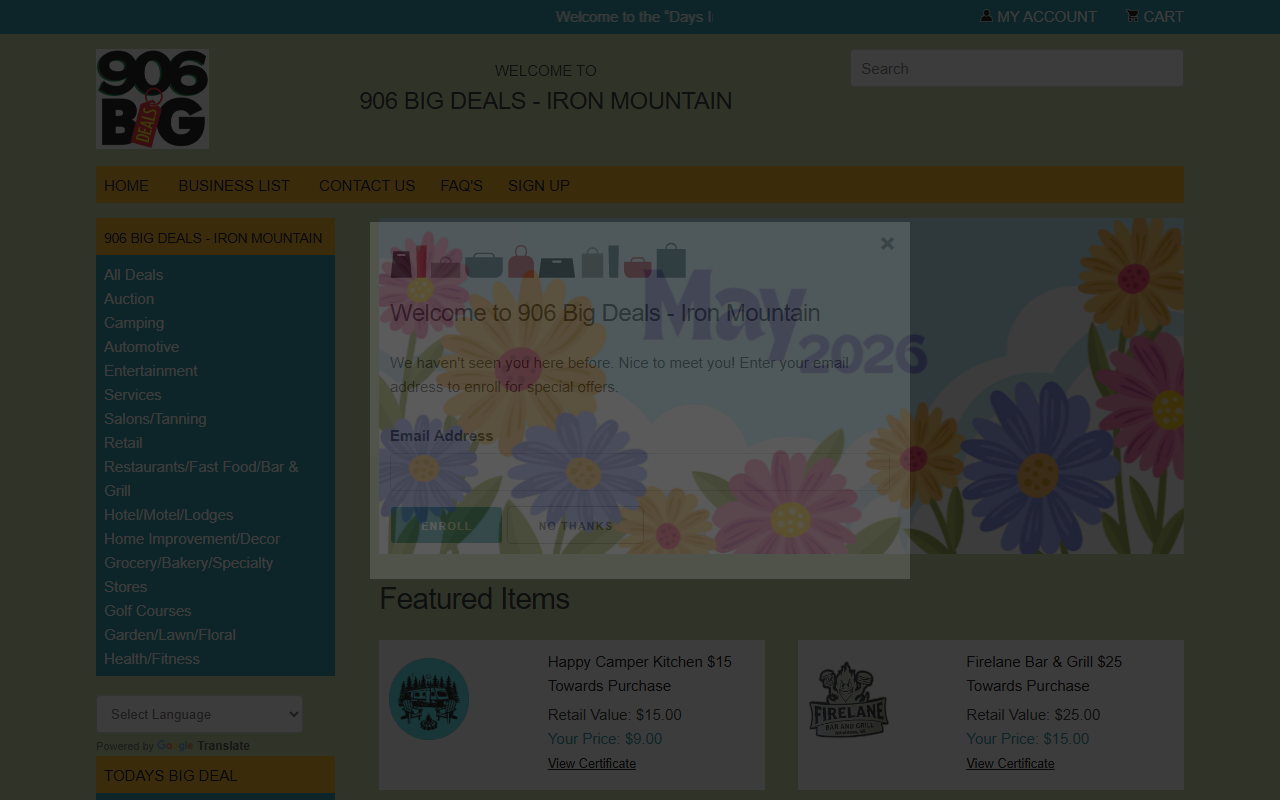Click View Certificate for Firelane Bar & Grill
Viewport: 1280px width, 800px height.
pos(1010,763)
